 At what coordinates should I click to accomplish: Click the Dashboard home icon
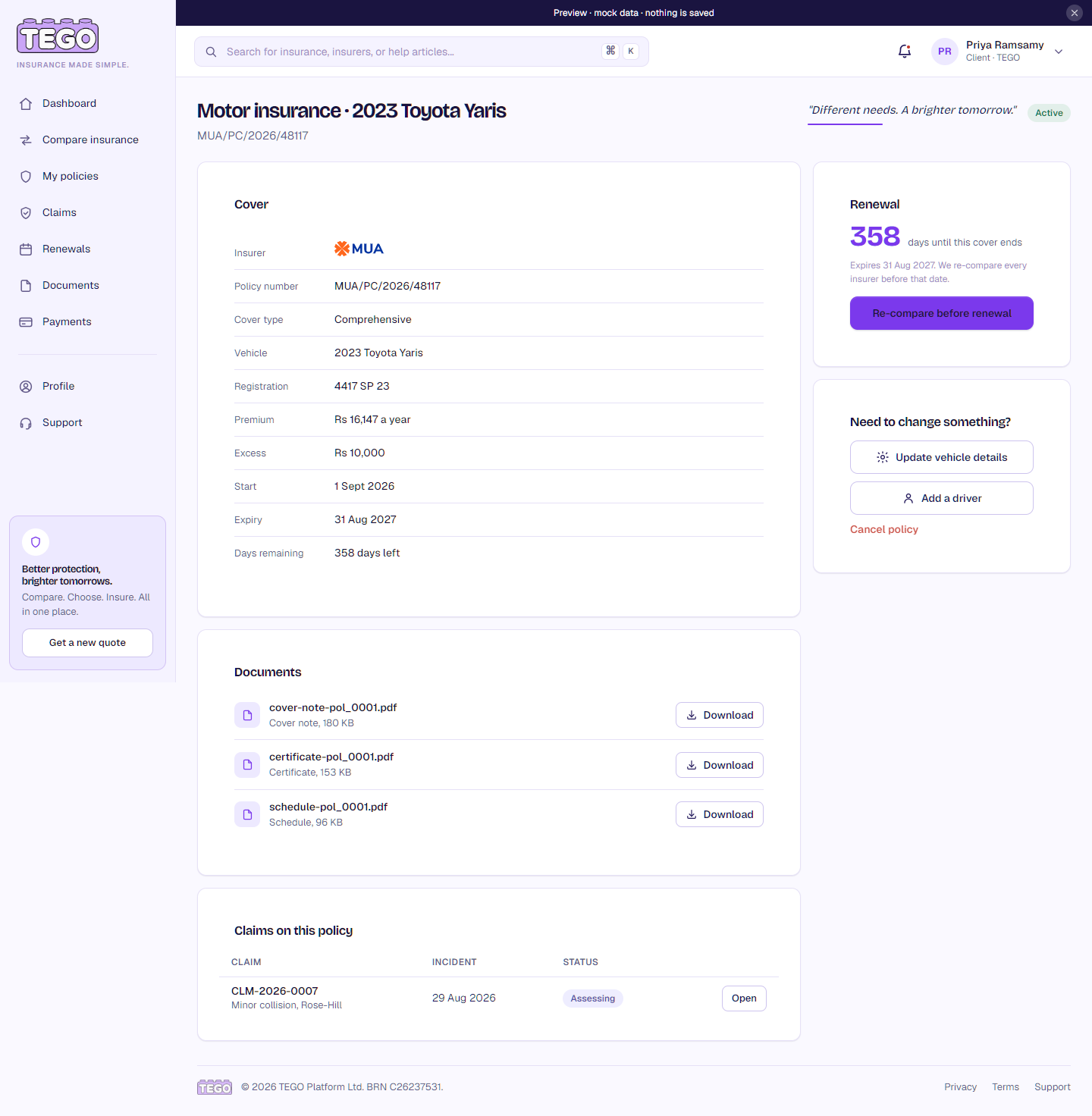pyautogui.click(x=26, y=104)
